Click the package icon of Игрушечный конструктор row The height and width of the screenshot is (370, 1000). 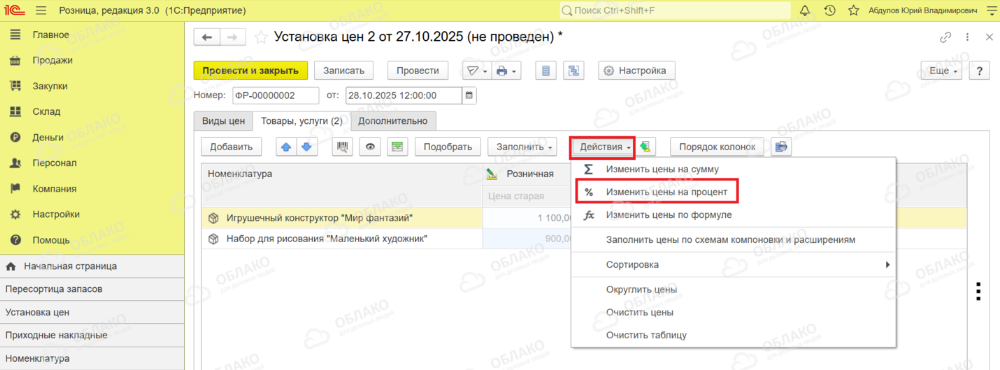pos(214,218)
